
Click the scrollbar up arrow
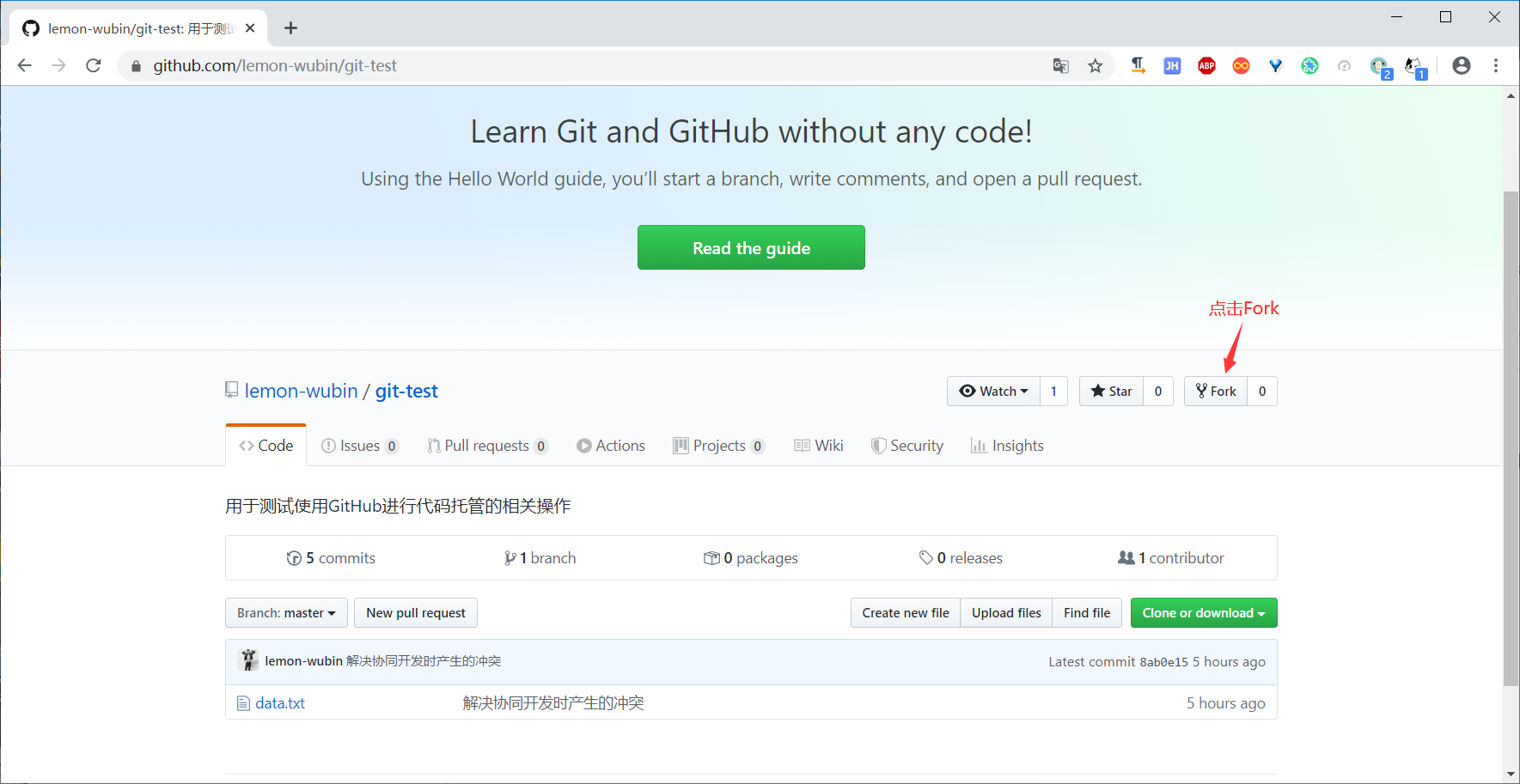click(1511, 95)
